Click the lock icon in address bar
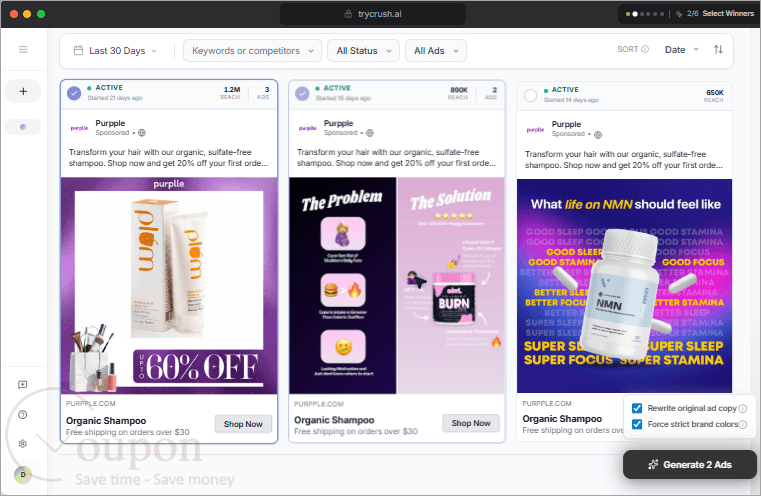 point(348,14)
